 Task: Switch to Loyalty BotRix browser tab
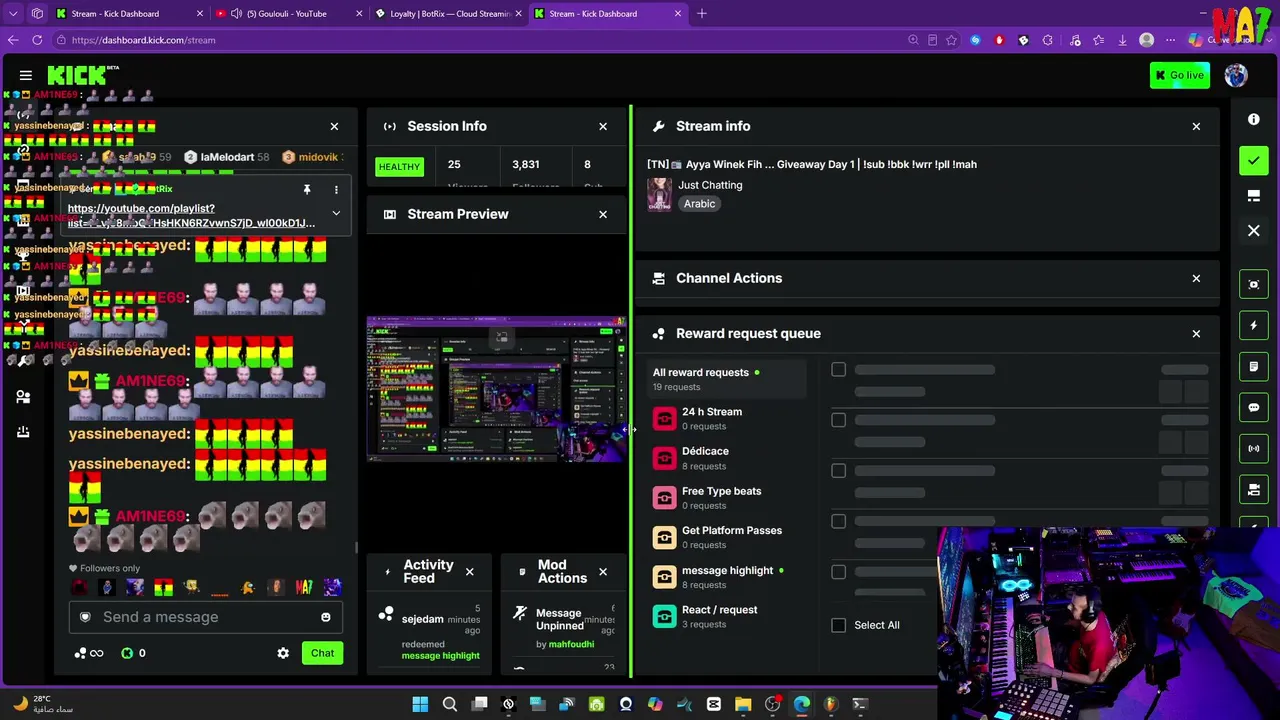448,14
